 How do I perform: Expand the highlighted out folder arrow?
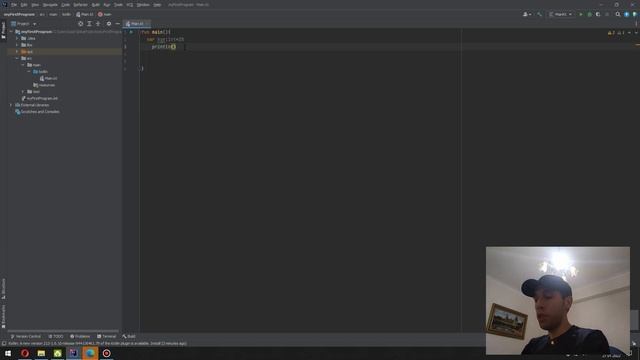[18, 51]
